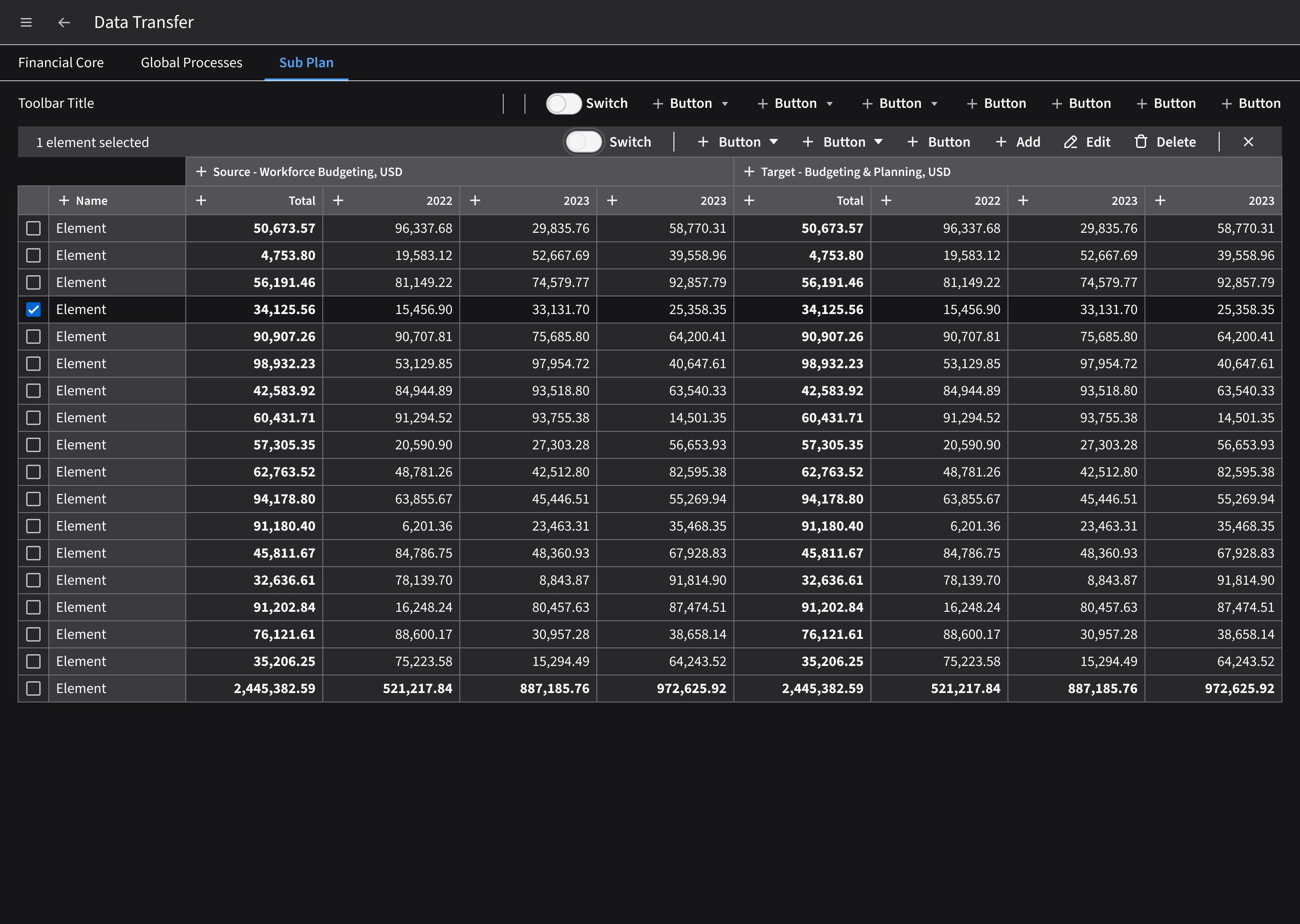Image resolution: width=1300 pixels, height=924 pixels.
Task: Check the row with total 62,763.52
Action: click(x=33, y=472)
